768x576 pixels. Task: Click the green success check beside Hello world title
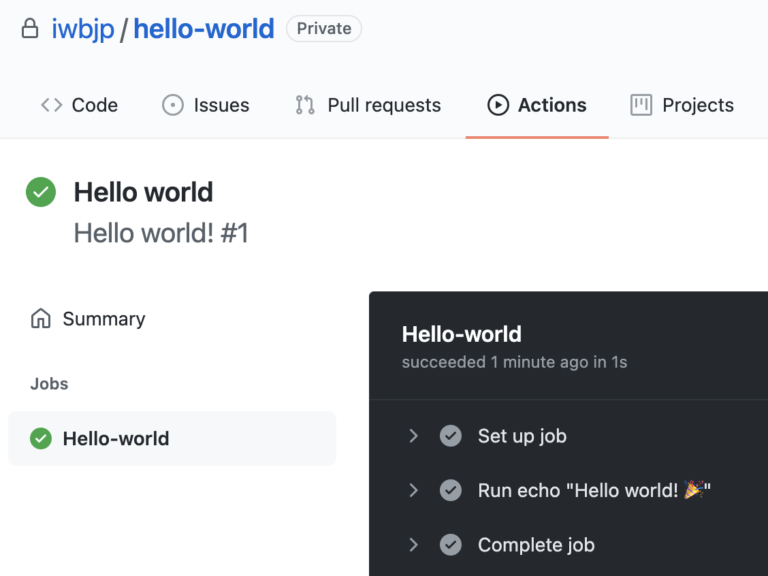(41, 192)
